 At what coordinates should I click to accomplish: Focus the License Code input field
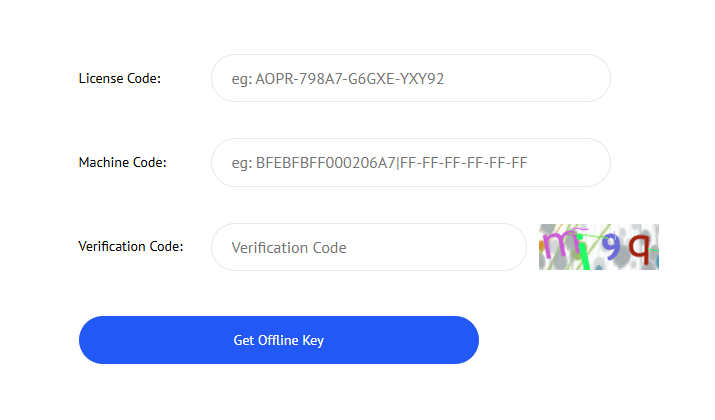click(x=410, y=78)
